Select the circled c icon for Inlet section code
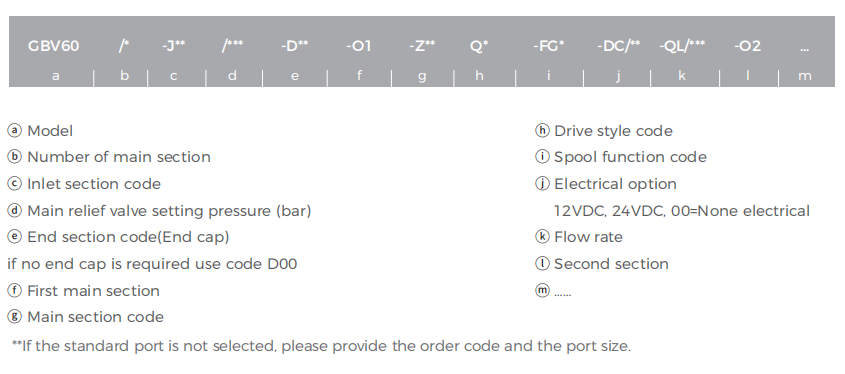 pos(15,184)
